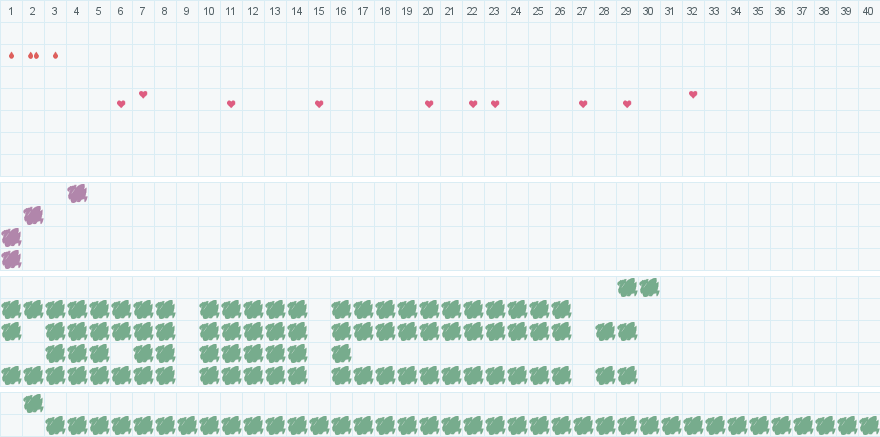Select the heart icon on day 15
The image size is (880, 437).
tap(319, 104)
